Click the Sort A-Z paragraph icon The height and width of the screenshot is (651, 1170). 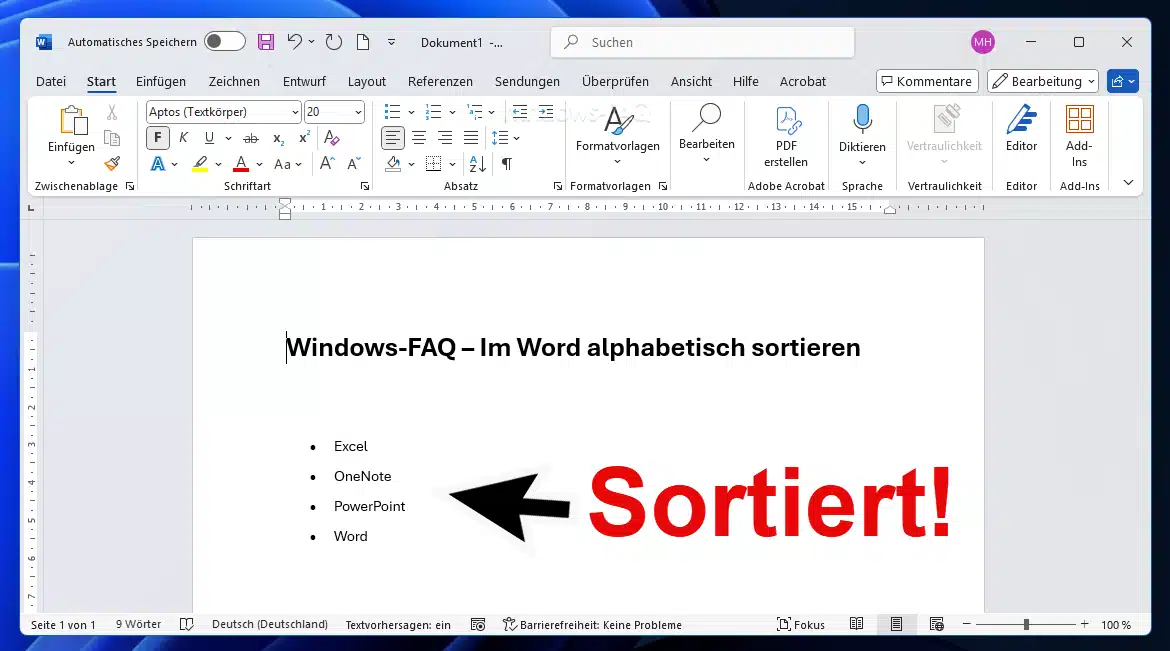(x=477, y=164)
